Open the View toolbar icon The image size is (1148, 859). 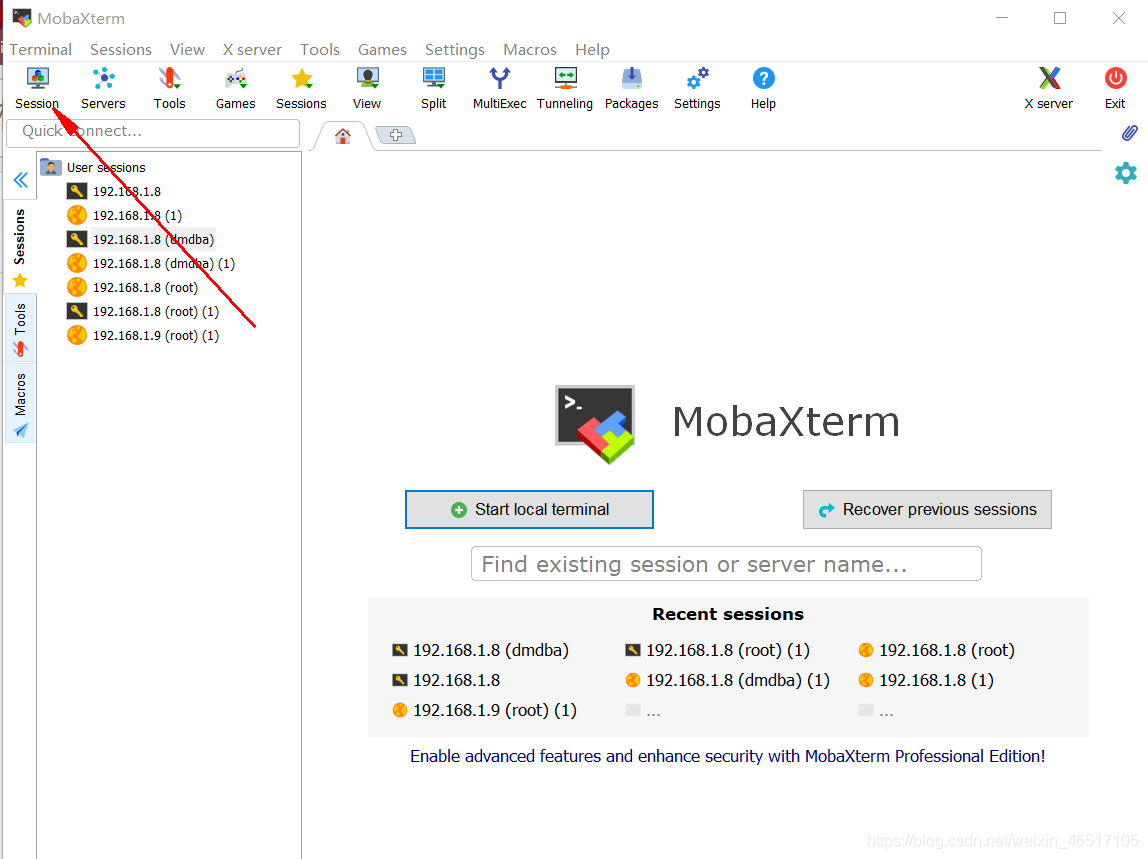tap(367, 78)
